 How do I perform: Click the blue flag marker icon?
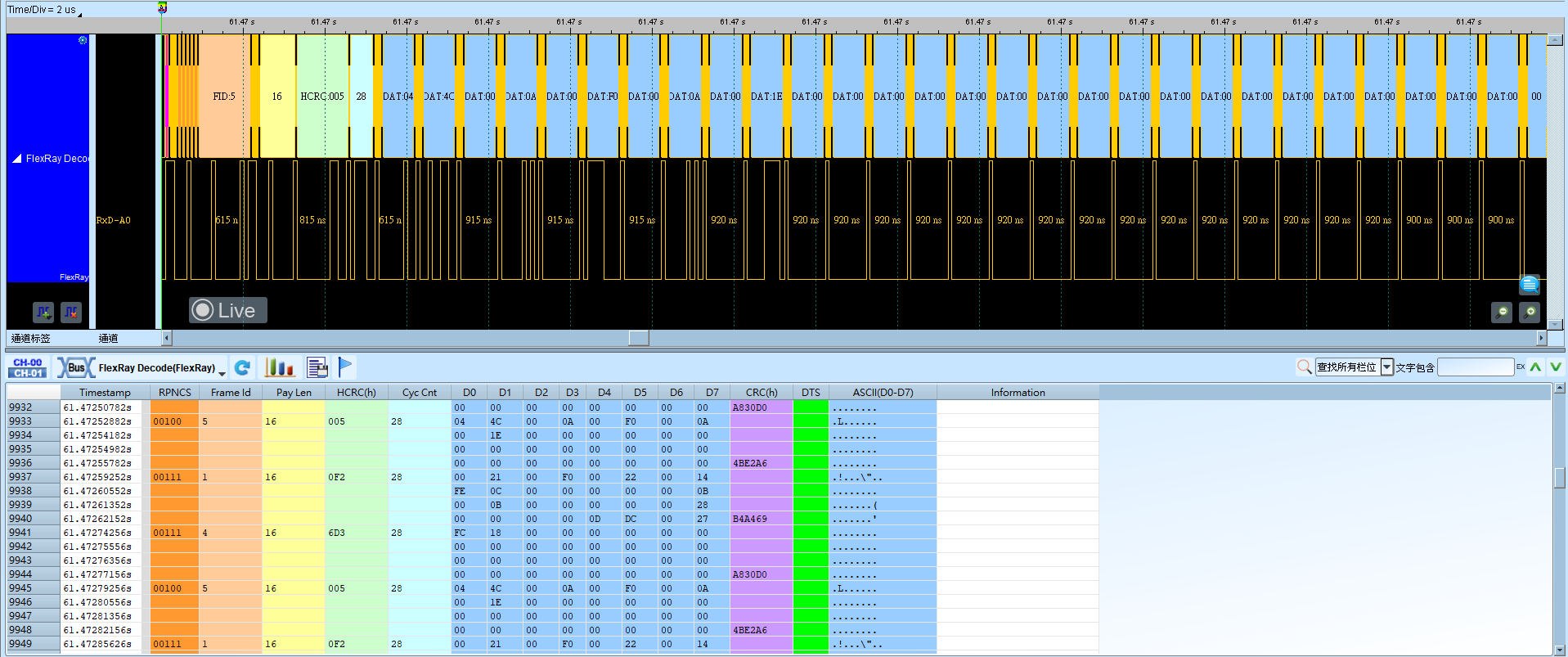click(x=345, y=367)
